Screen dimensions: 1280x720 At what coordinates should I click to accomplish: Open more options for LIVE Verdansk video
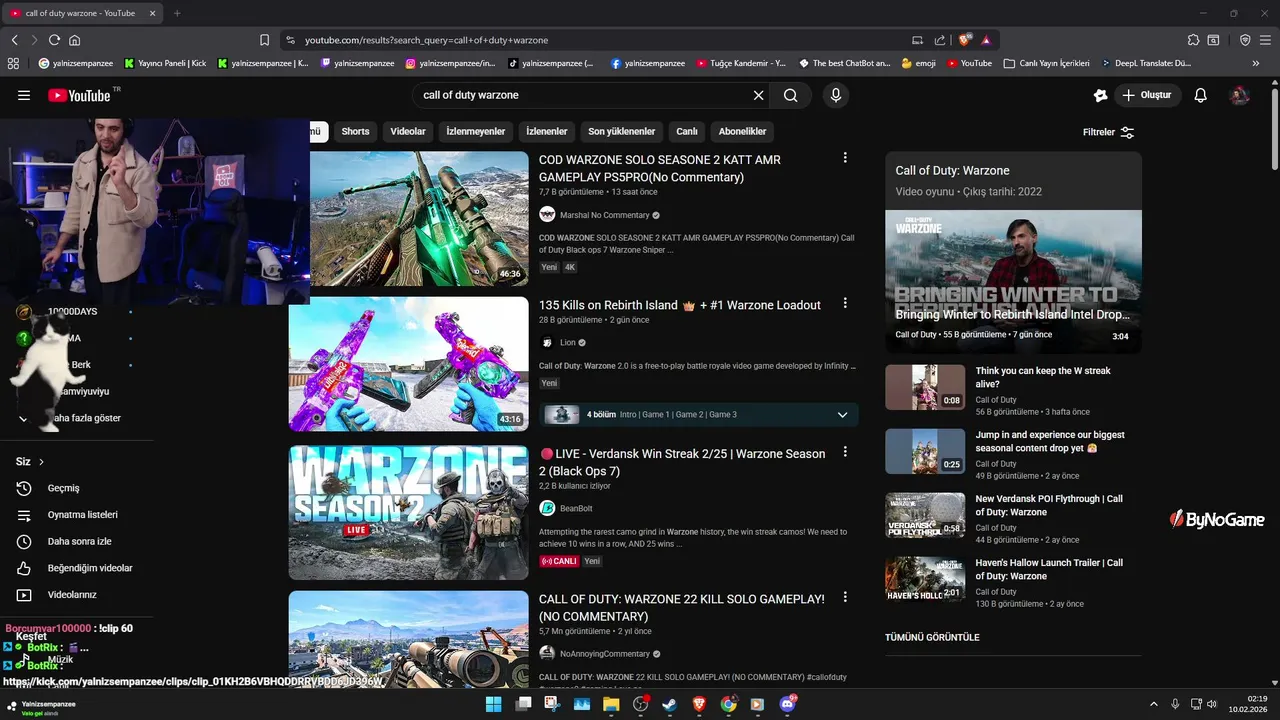click(x=845, y=452)
